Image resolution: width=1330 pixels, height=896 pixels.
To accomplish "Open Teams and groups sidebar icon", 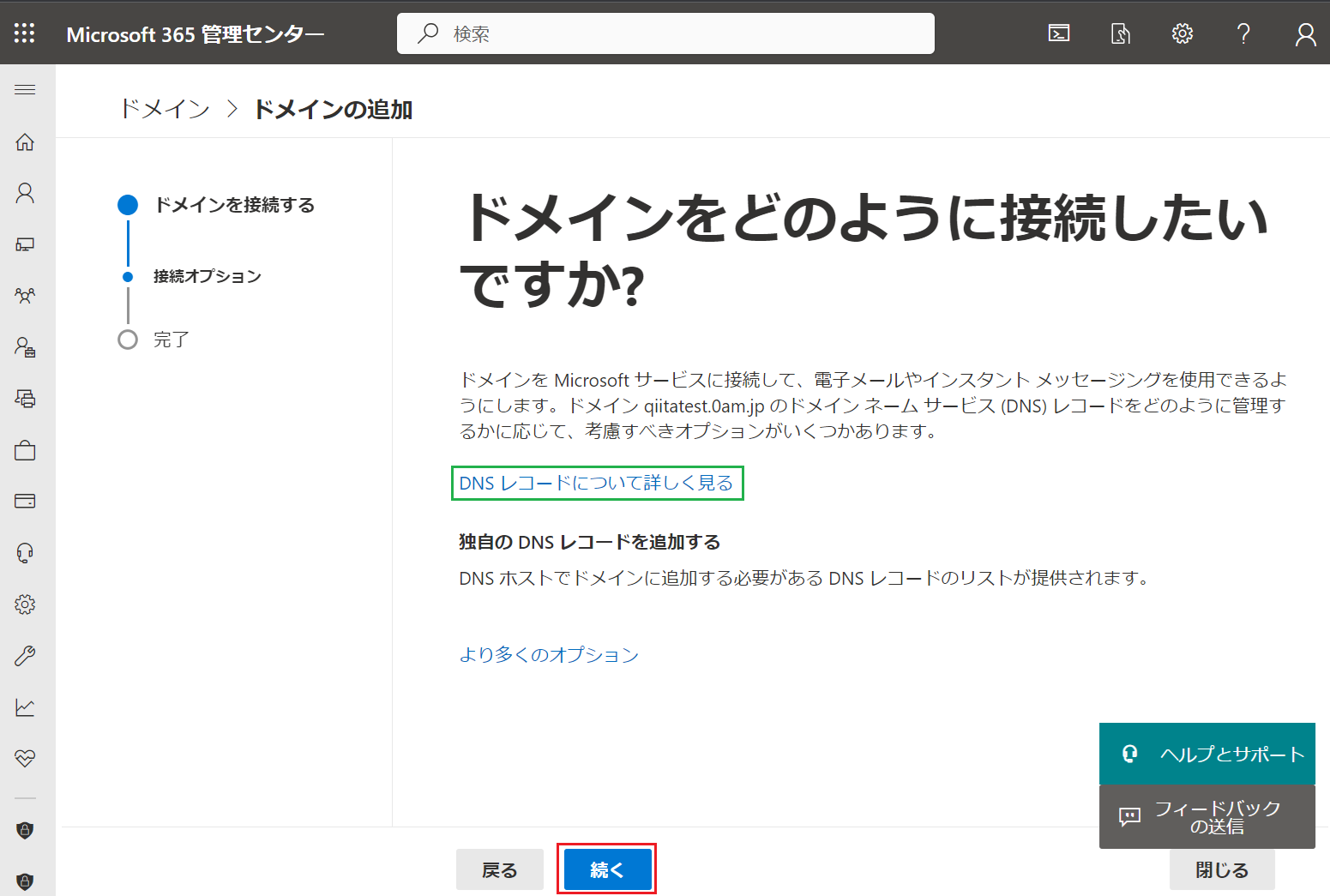I will coord(25,296).
